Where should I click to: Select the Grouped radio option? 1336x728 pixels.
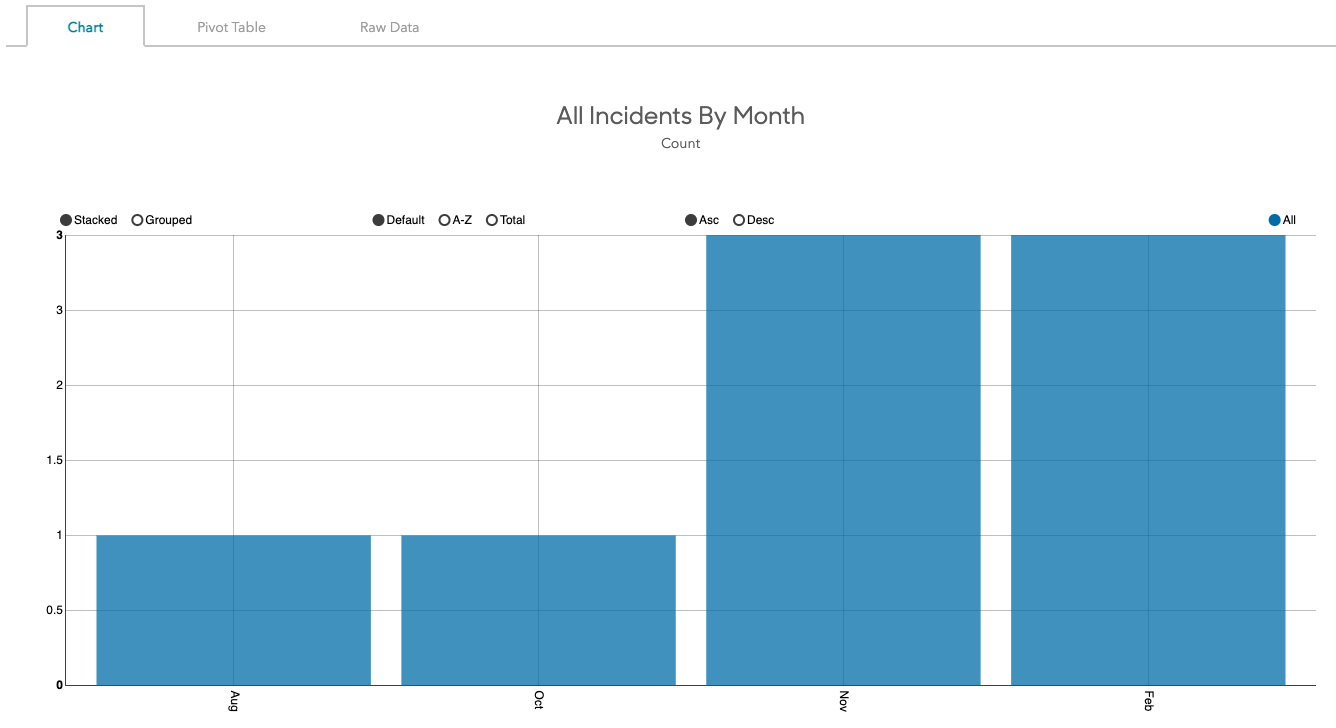pyautogui.click(x=162, y=220)
